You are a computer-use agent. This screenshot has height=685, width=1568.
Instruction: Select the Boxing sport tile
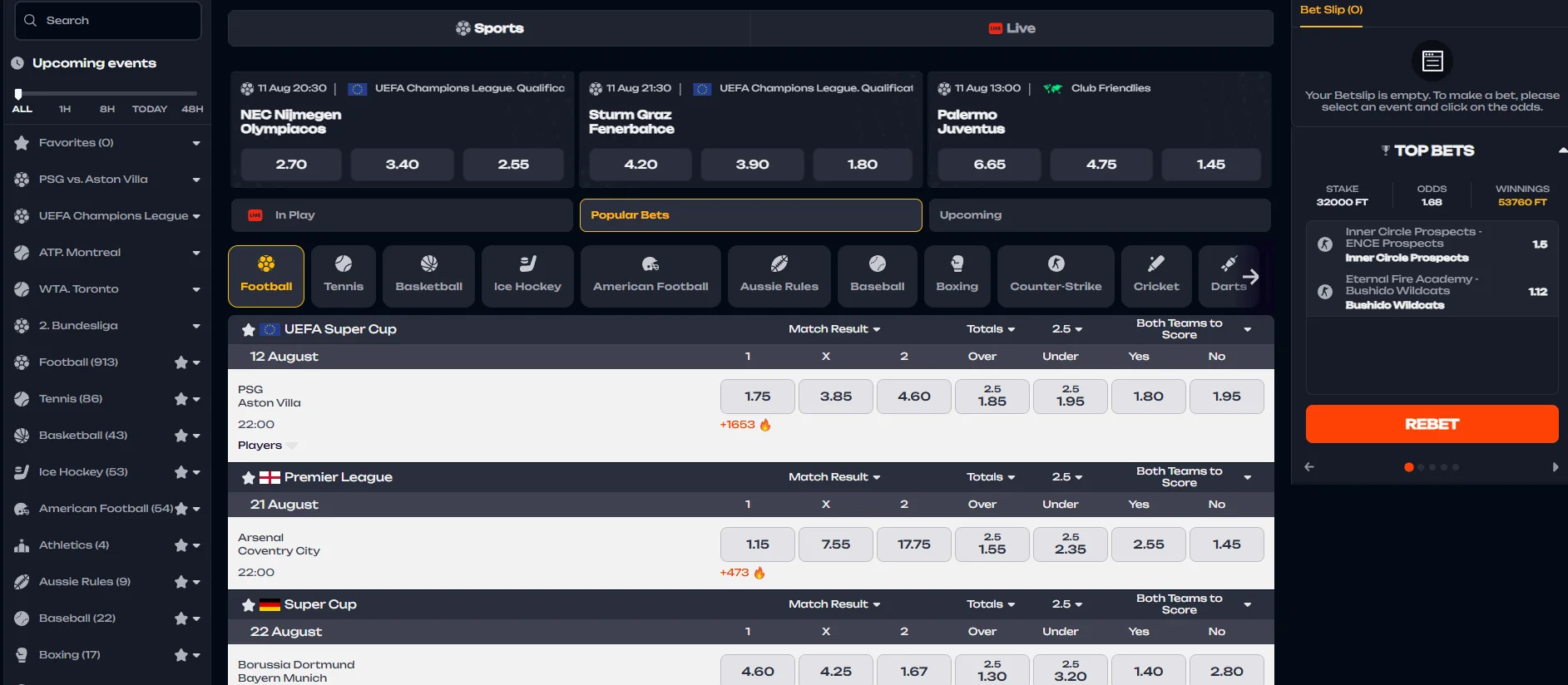[x=957, y=276]
